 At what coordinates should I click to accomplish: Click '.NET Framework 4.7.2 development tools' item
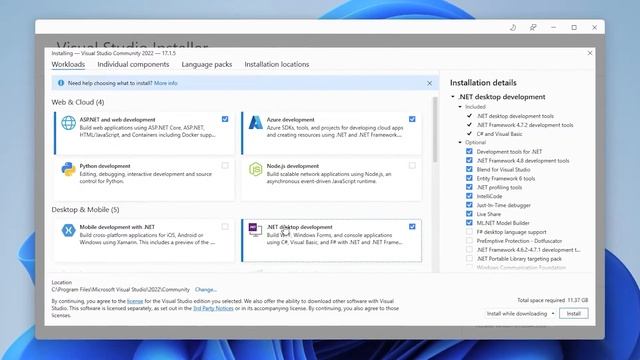point(525,125)
